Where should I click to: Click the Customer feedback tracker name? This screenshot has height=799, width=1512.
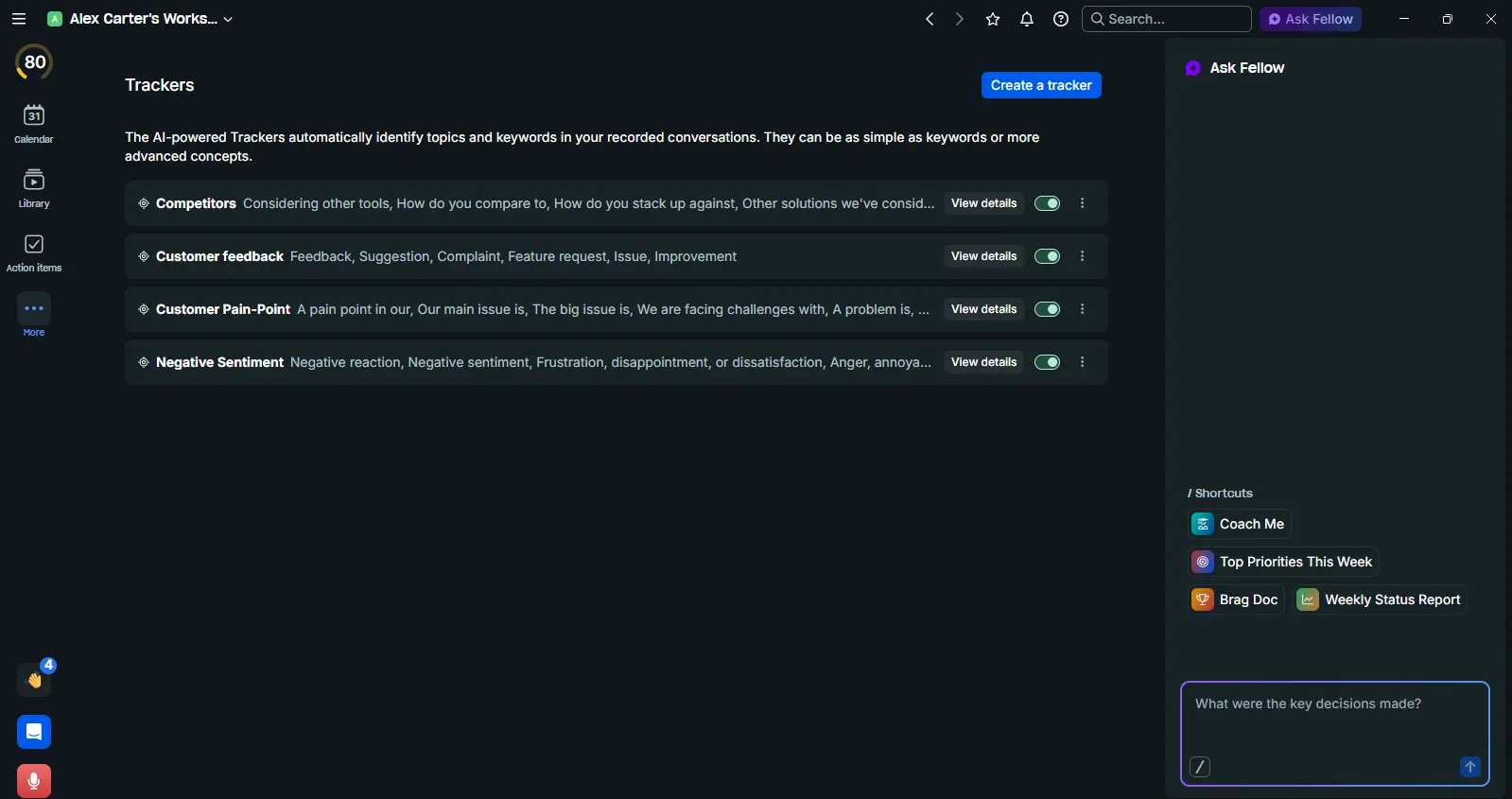(x=219, y=256)
